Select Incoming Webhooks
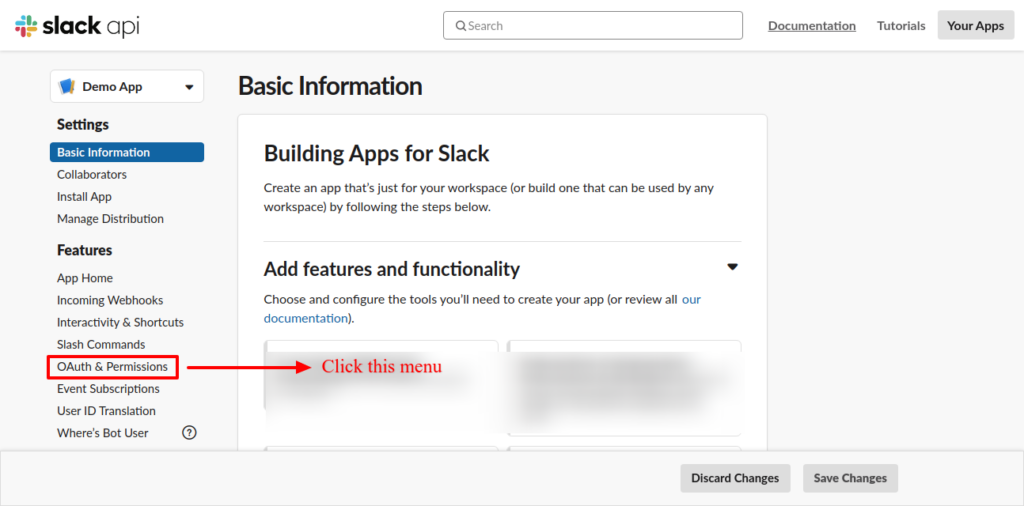 click(x=110, y=300)
